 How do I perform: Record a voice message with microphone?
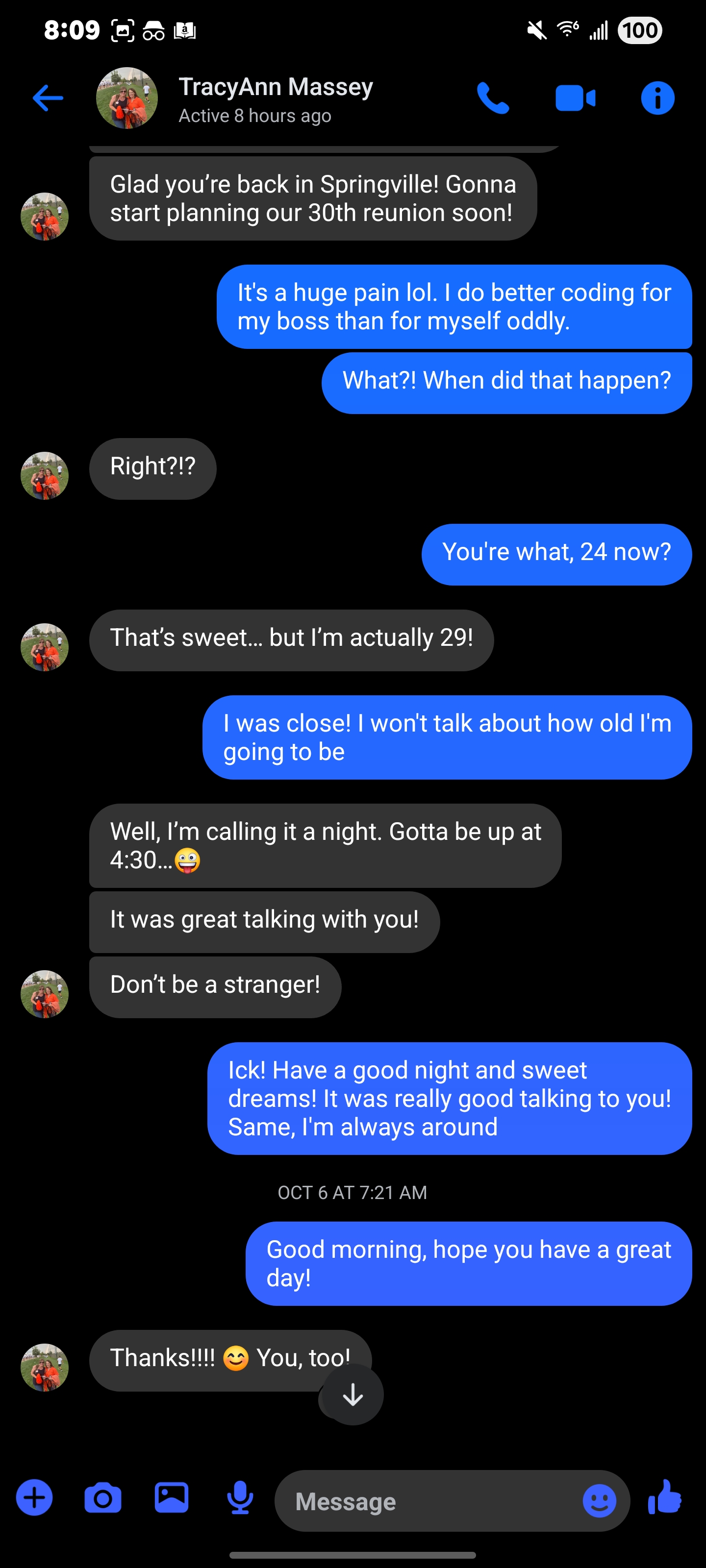pos(240,1498)
